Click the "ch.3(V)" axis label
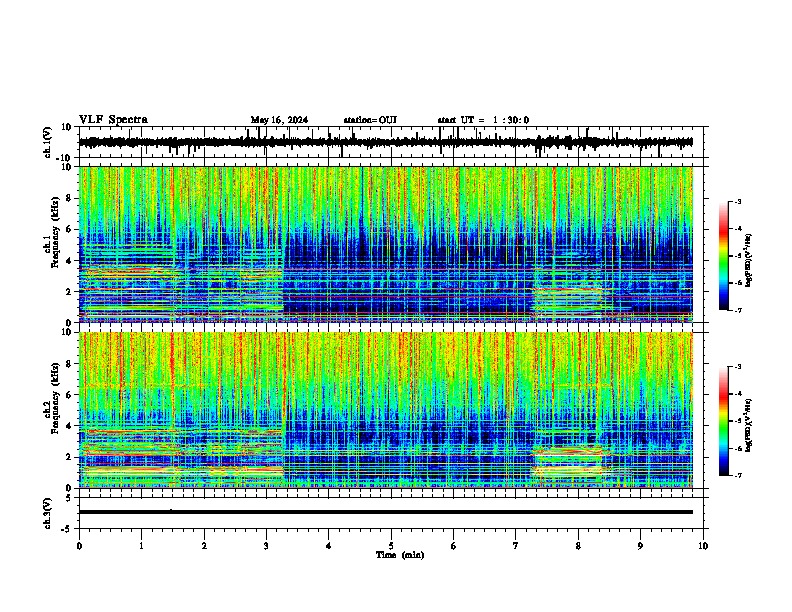Image resolution: width=792 pixels, height=612 pixels. 47,513
